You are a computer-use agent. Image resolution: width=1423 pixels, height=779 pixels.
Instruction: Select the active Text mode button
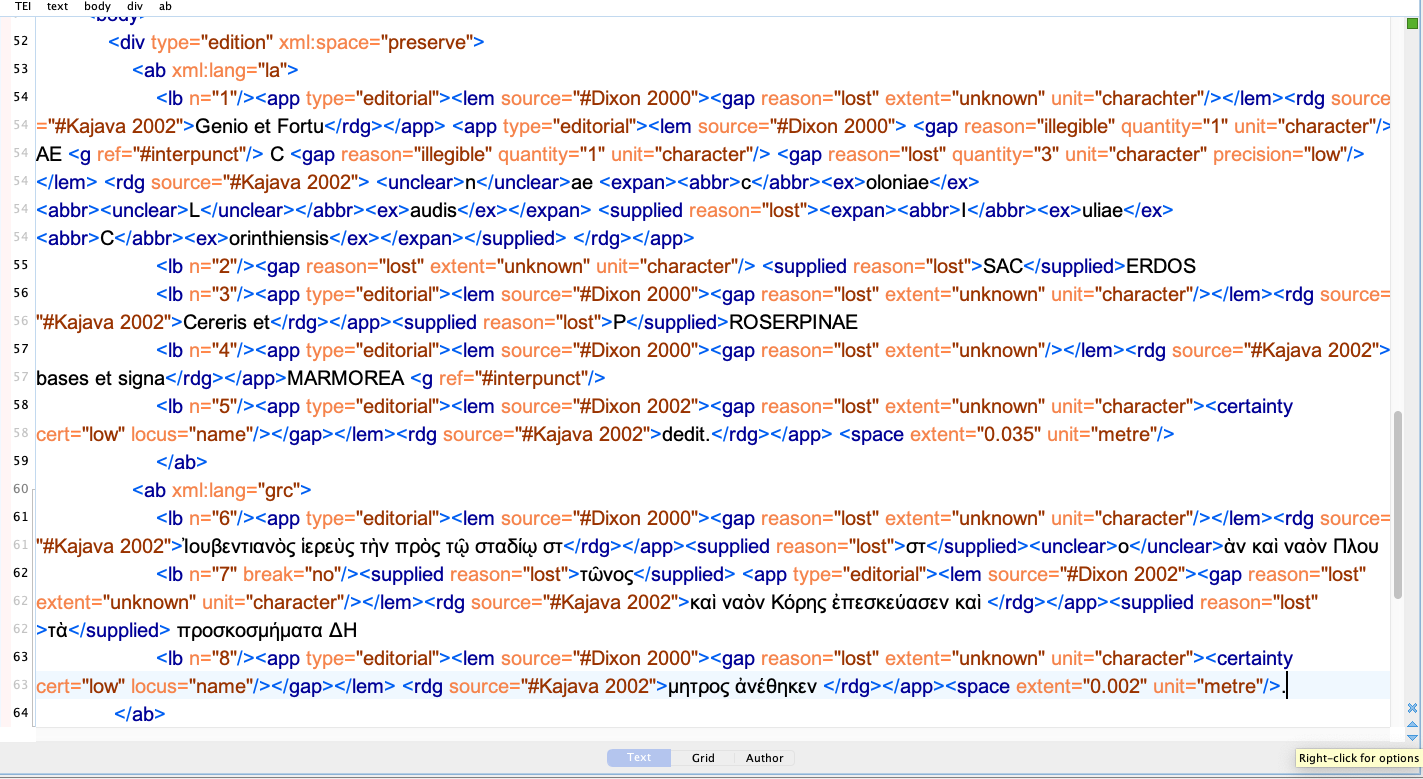pos(638,758)
